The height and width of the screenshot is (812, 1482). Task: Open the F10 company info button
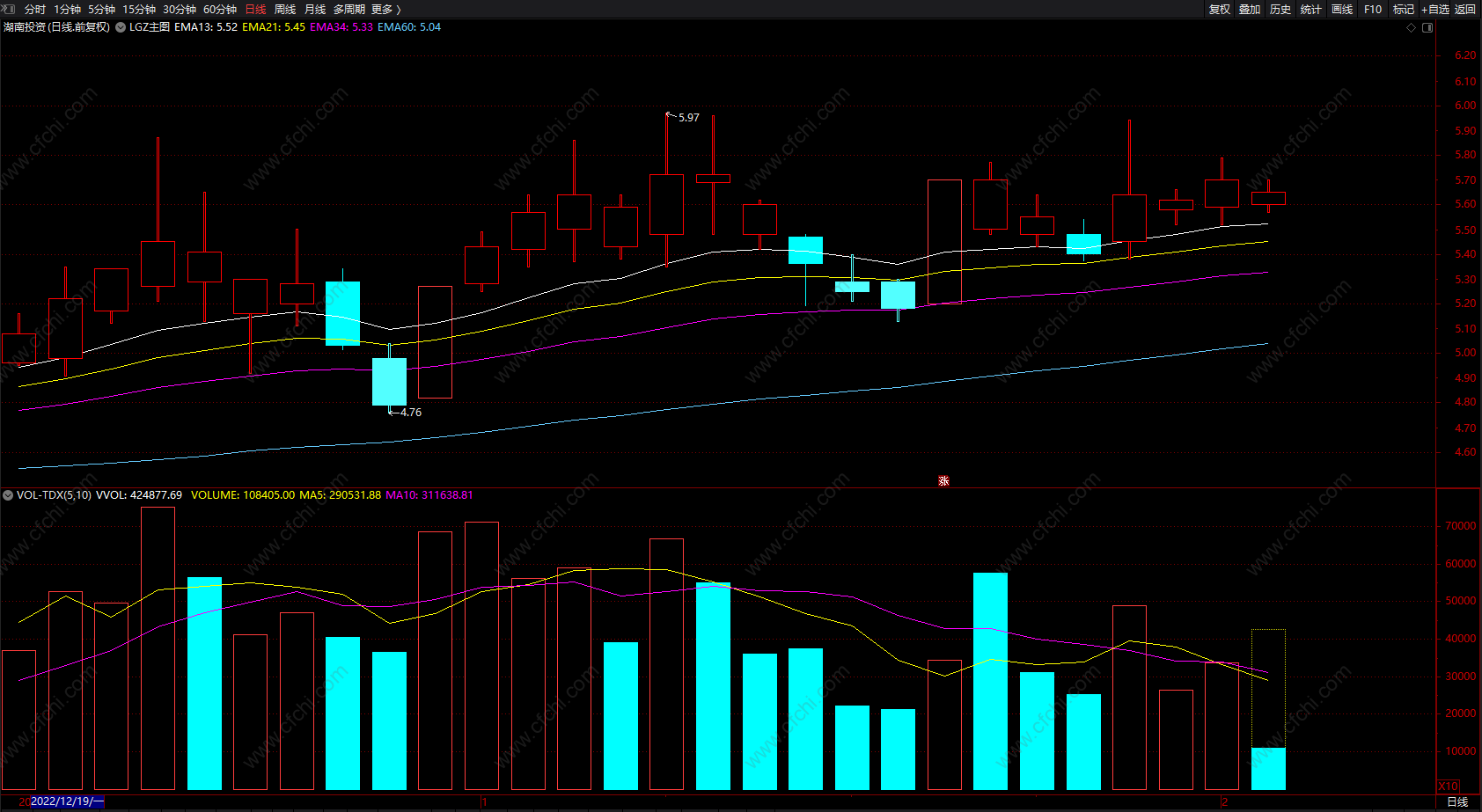point(1373,10)
